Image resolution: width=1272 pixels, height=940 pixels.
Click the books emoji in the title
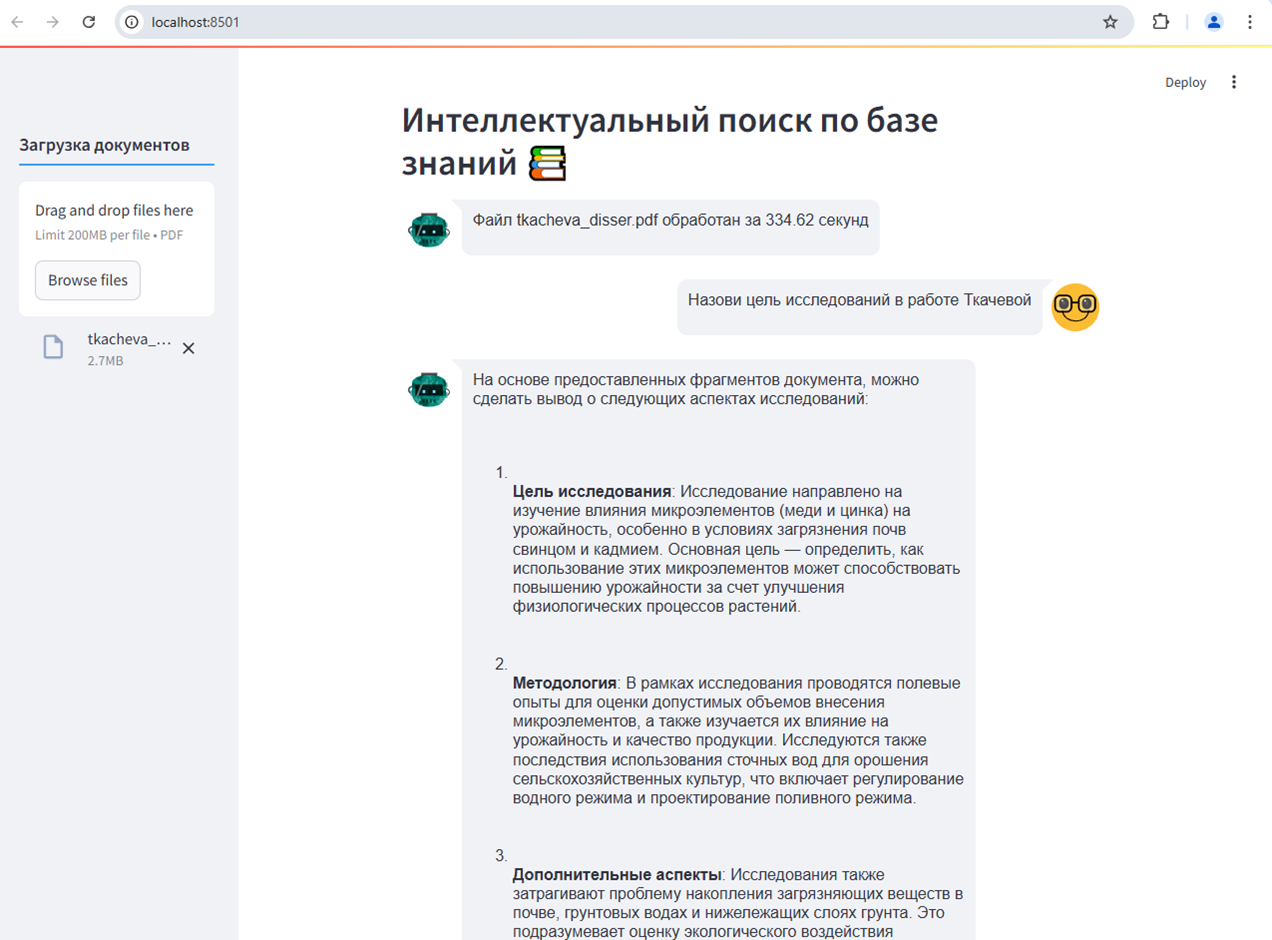(x=547, y=163)
